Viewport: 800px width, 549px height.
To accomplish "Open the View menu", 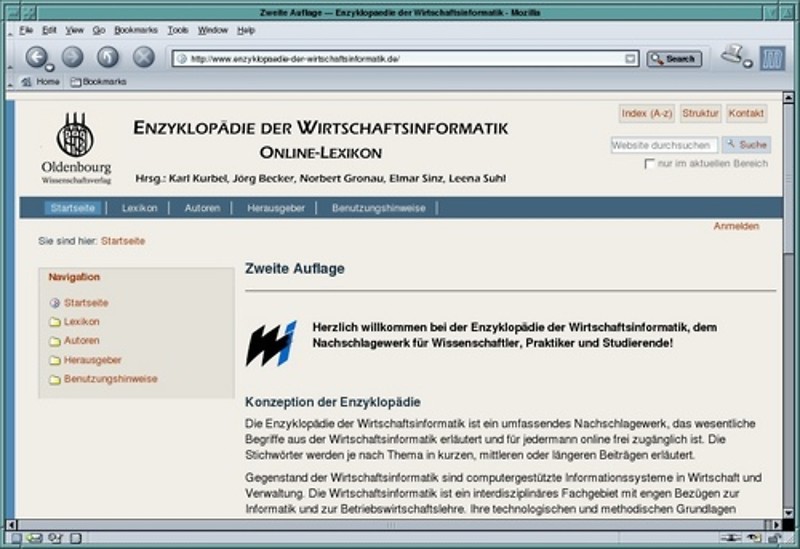I will (x=74, y=30).
